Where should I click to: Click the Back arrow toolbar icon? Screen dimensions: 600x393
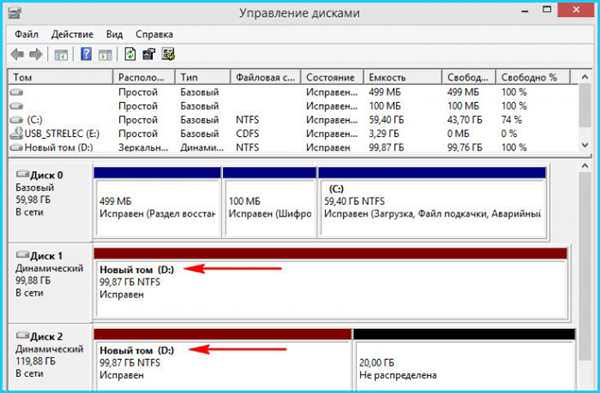point(17,54)
